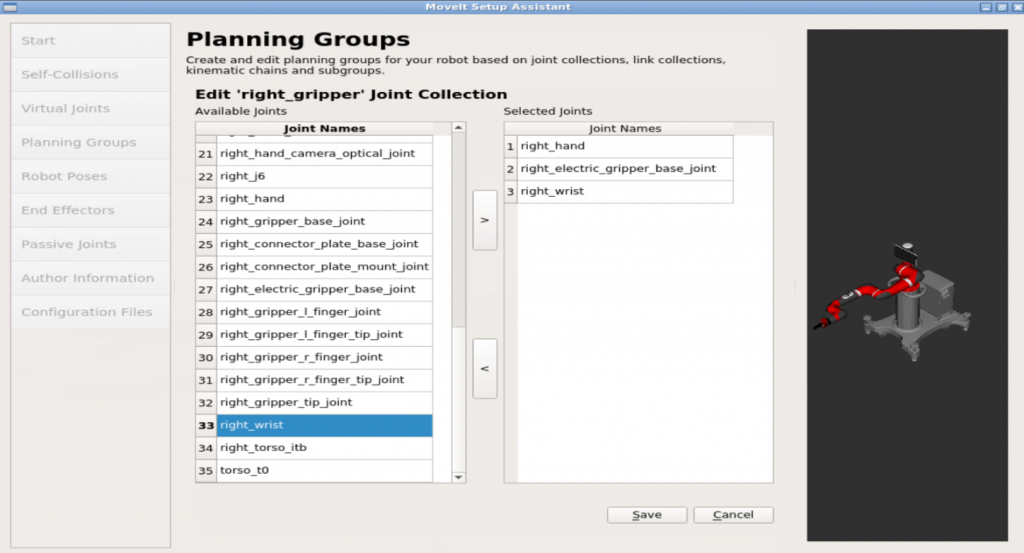Select right_connector_plate_base_joint row

(x=325, y=244)
